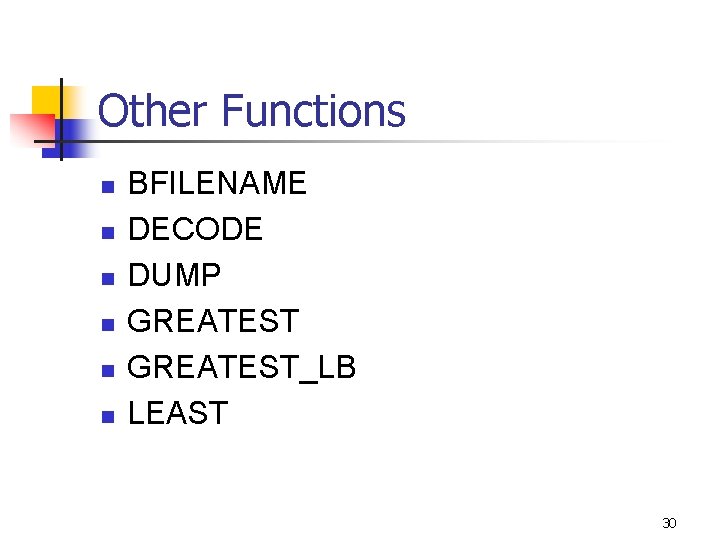The width and height of the screenshot is (720, 540).
Task: Click the LEAST list item text
Action: [178, 412]
